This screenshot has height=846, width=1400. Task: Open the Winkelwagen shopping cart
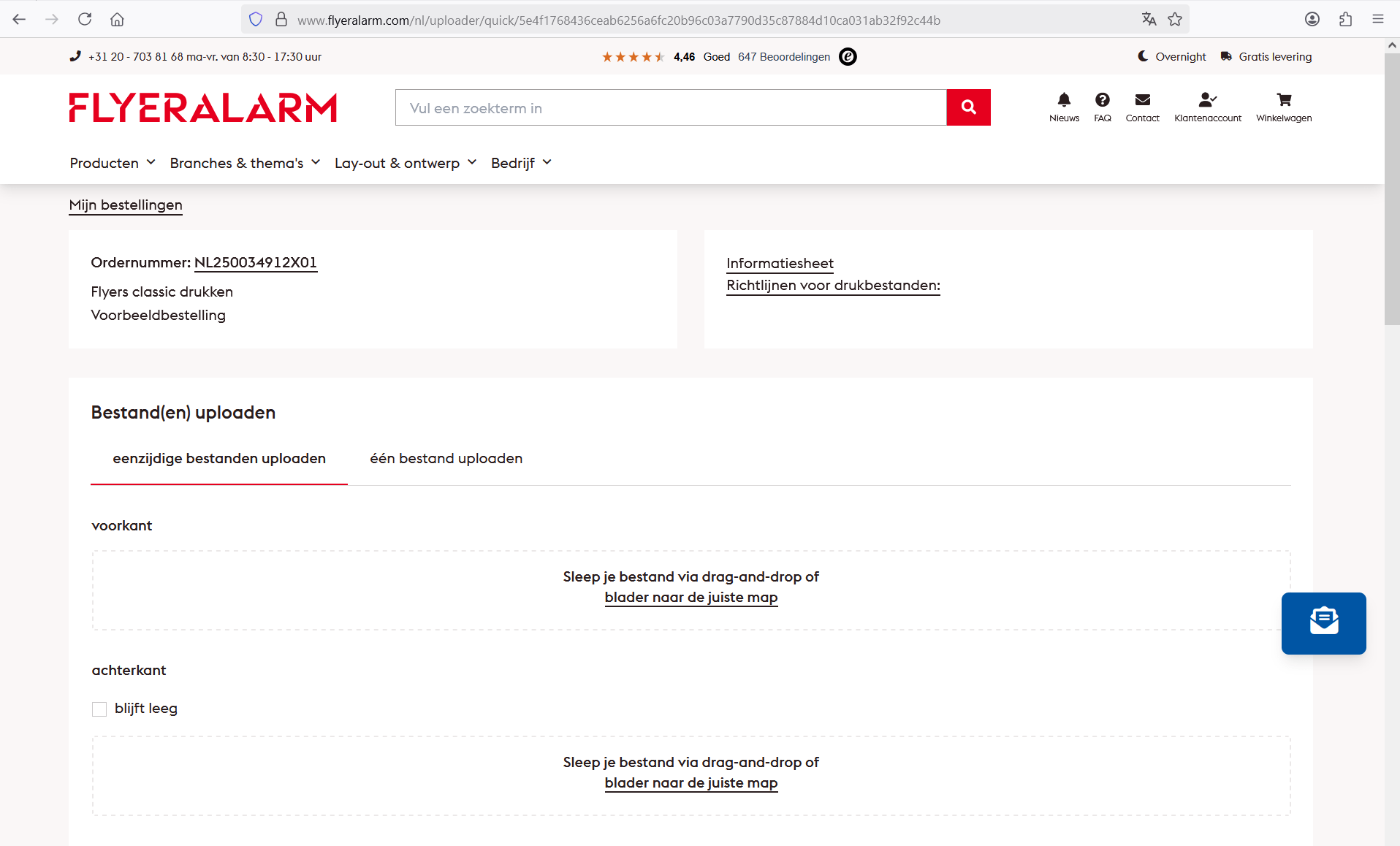[x=1284, y=100]
